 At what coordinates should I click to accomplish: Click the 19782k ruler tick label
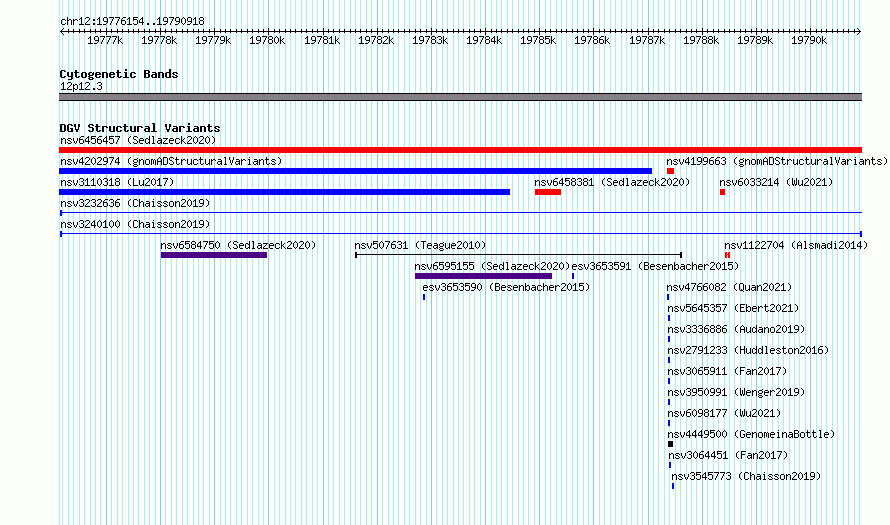click(x=376, y=40)
